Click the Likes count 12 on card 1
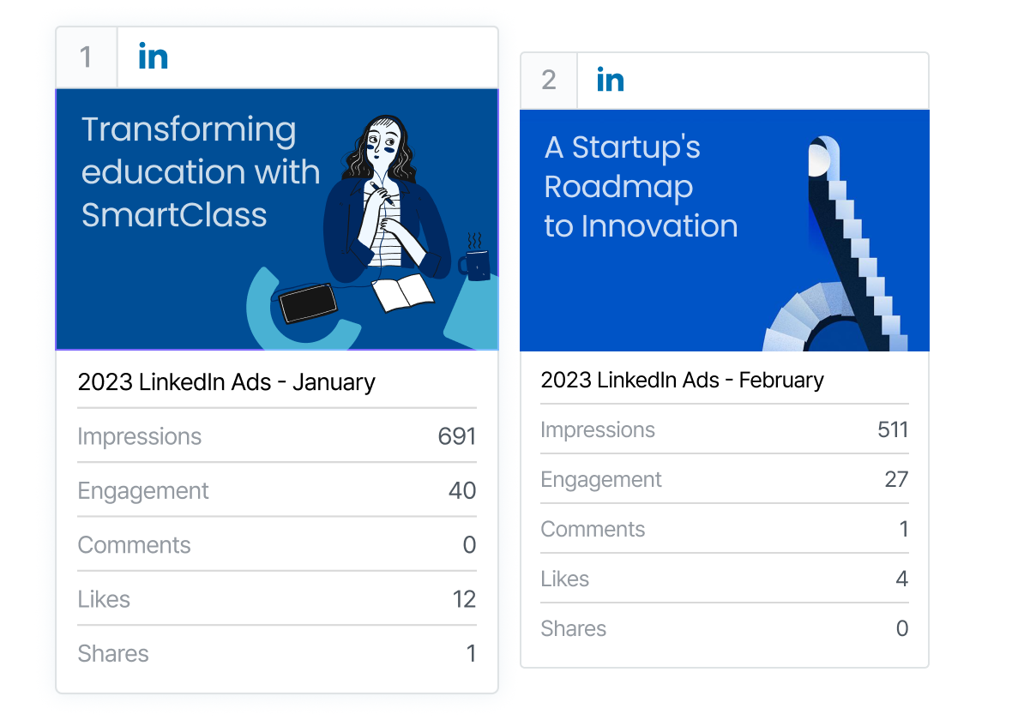This screenshot has height=720, width=1012. click(463, 598)
